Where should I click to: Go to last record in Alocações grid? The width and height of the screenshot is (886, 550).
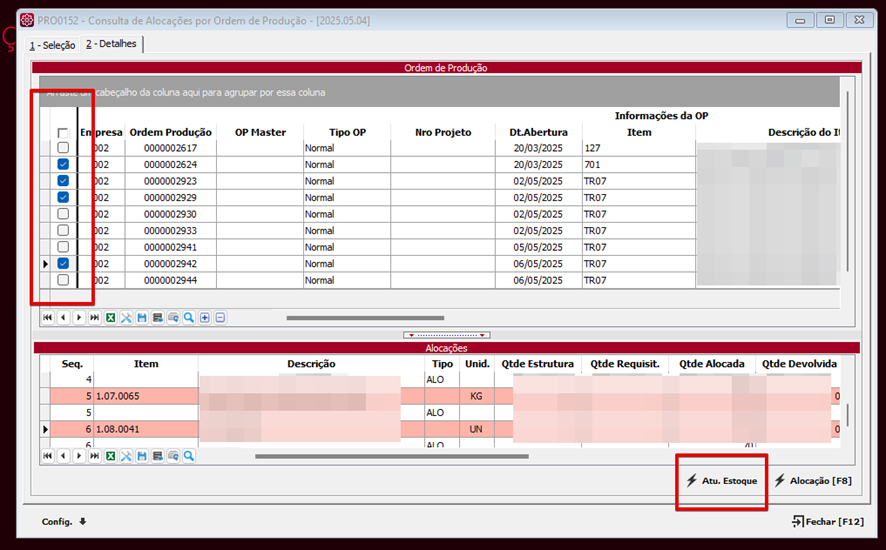pos(95,456)
